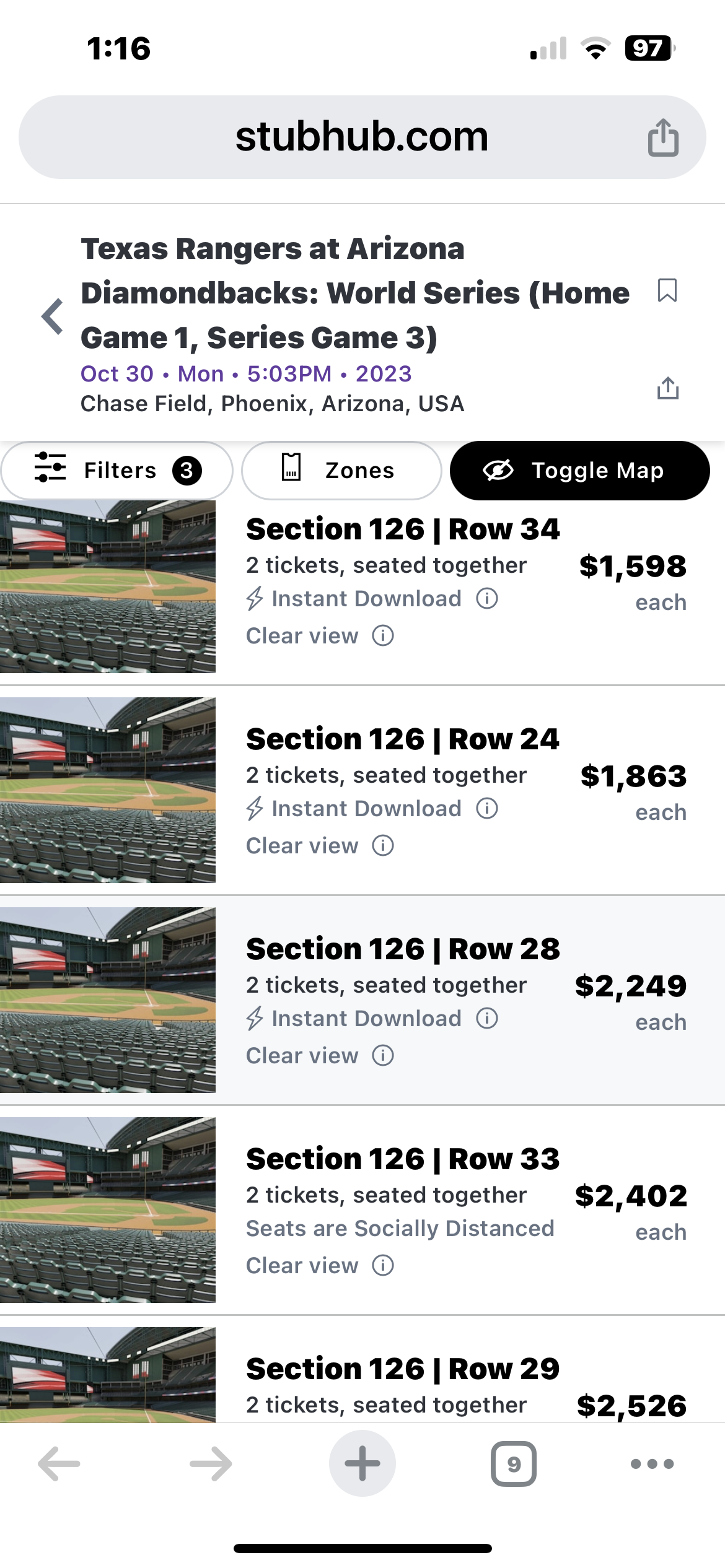The width and height of the screenshot is (725, 1568).
Task: Tap the stubhub.com address field
Action: pyautogui.click(x=362, y=137)
